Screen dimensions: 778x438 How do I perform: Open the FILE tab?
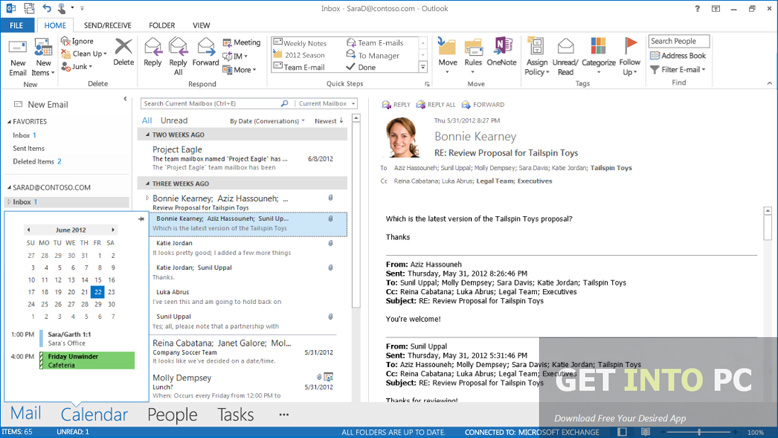(16, 25)
